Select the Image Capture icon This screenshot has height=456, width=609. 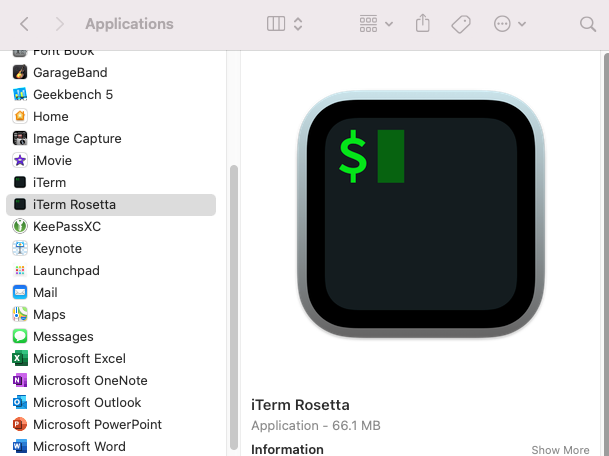[20, 138]
